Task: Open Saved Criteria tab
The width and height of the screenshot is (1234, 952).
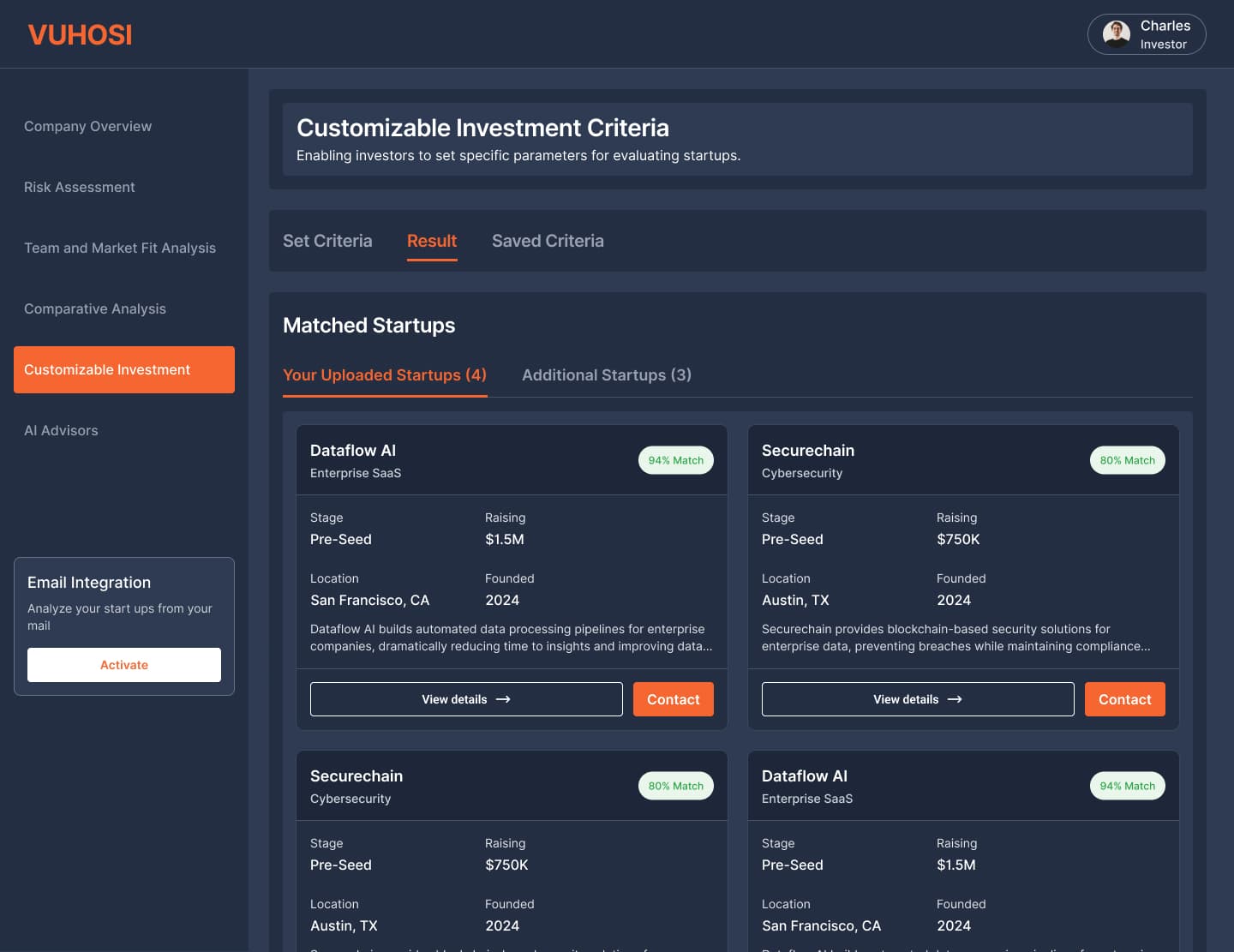Action: (548, 241)
